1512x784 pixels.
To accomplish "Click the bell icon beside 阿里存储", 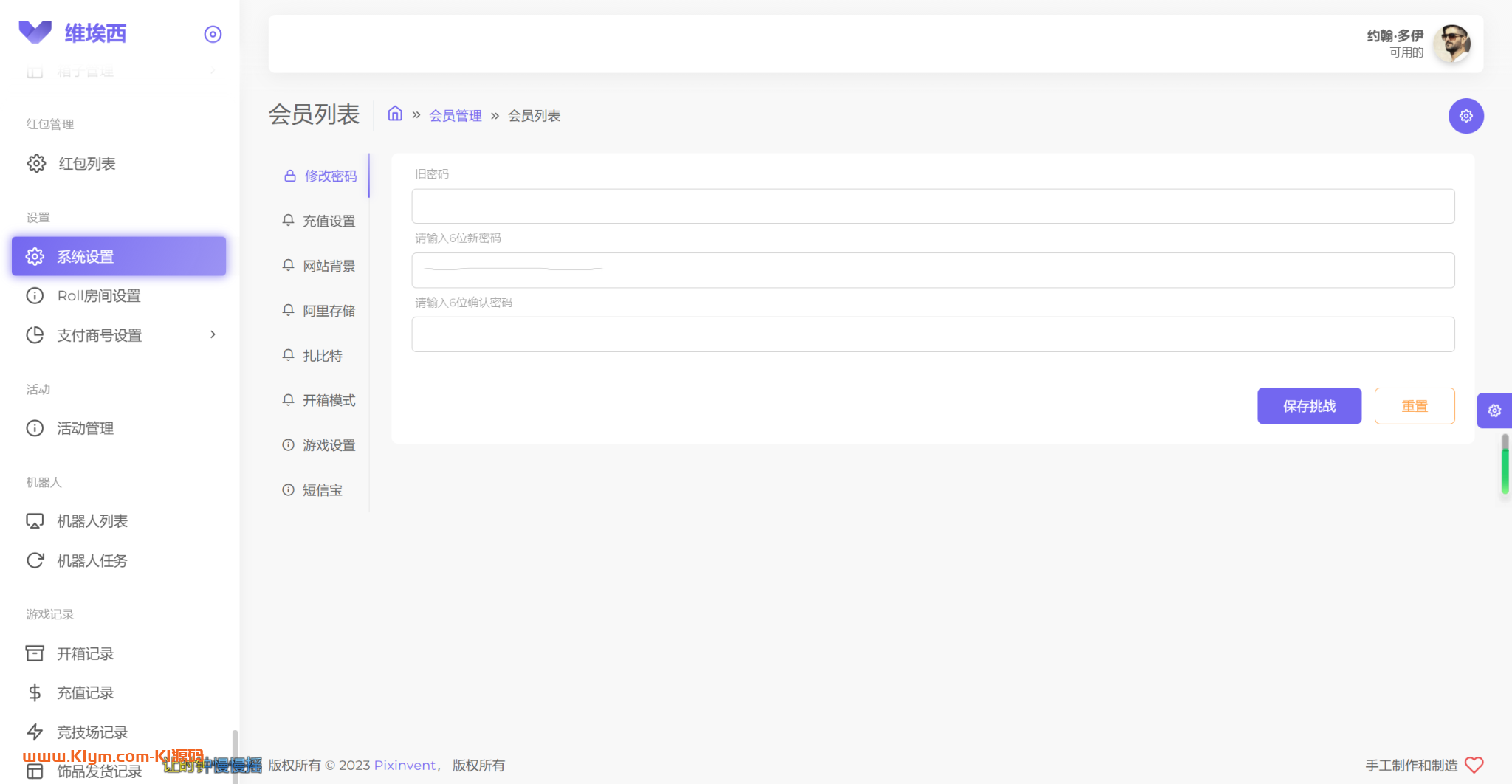I will point(289,310).
